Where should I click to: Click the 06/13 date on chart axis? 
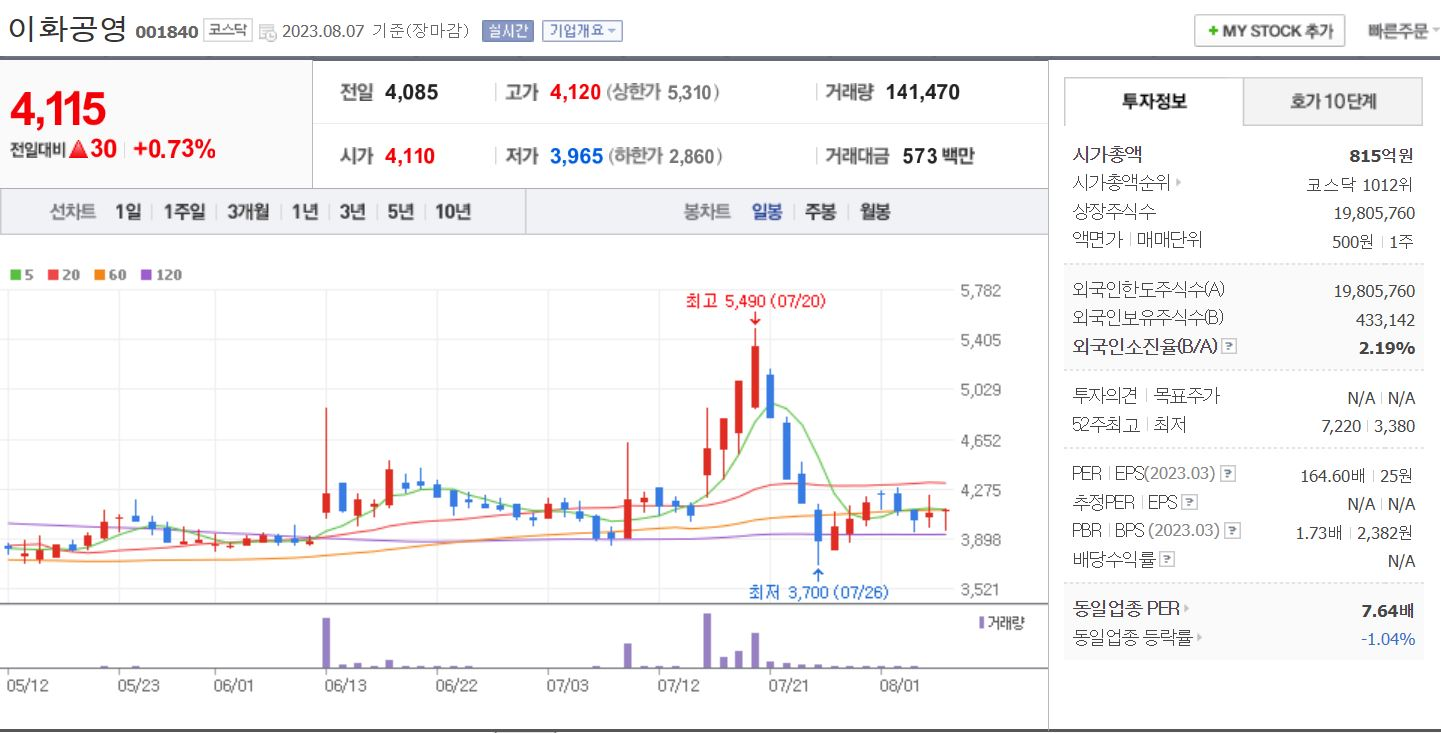[347, 686]
